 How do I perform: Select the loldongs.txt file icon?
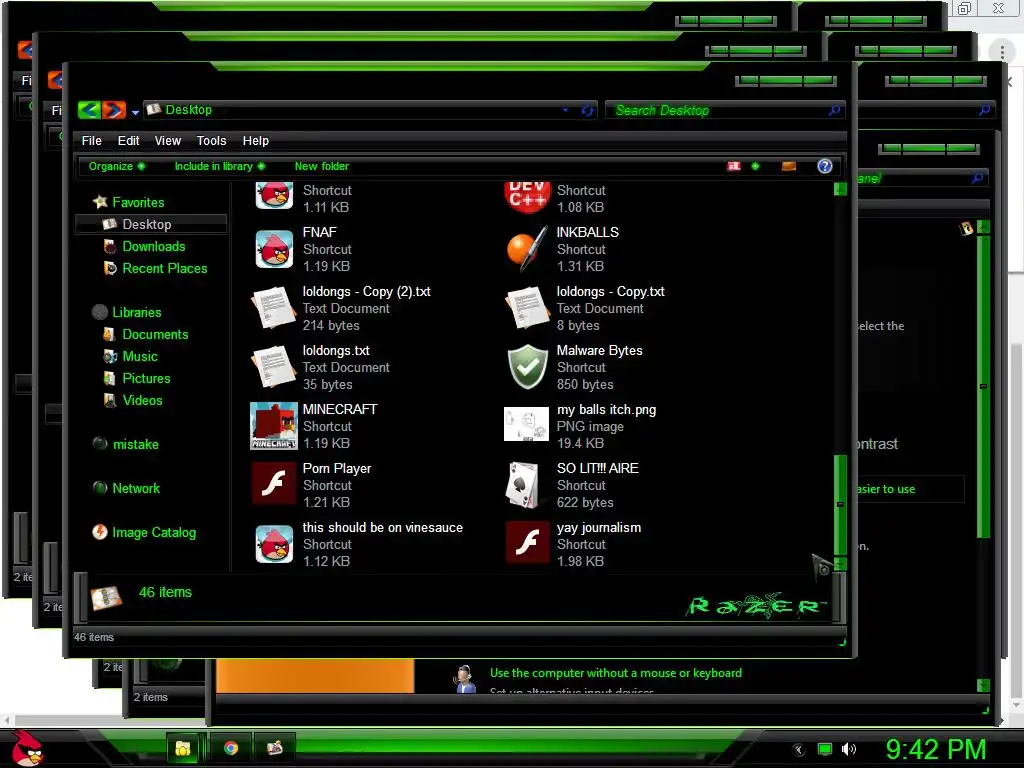tap(274, 367)
